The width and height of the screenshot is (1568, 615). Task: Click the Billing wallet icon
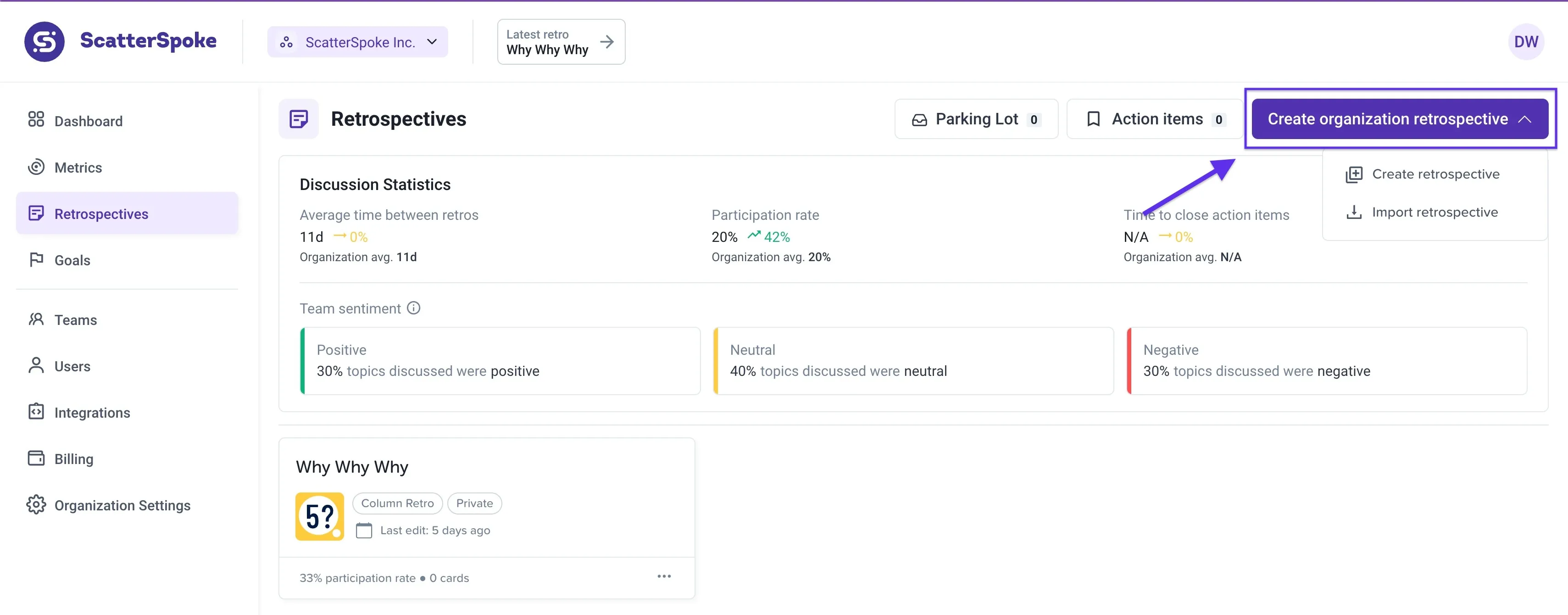click(36, 458)
